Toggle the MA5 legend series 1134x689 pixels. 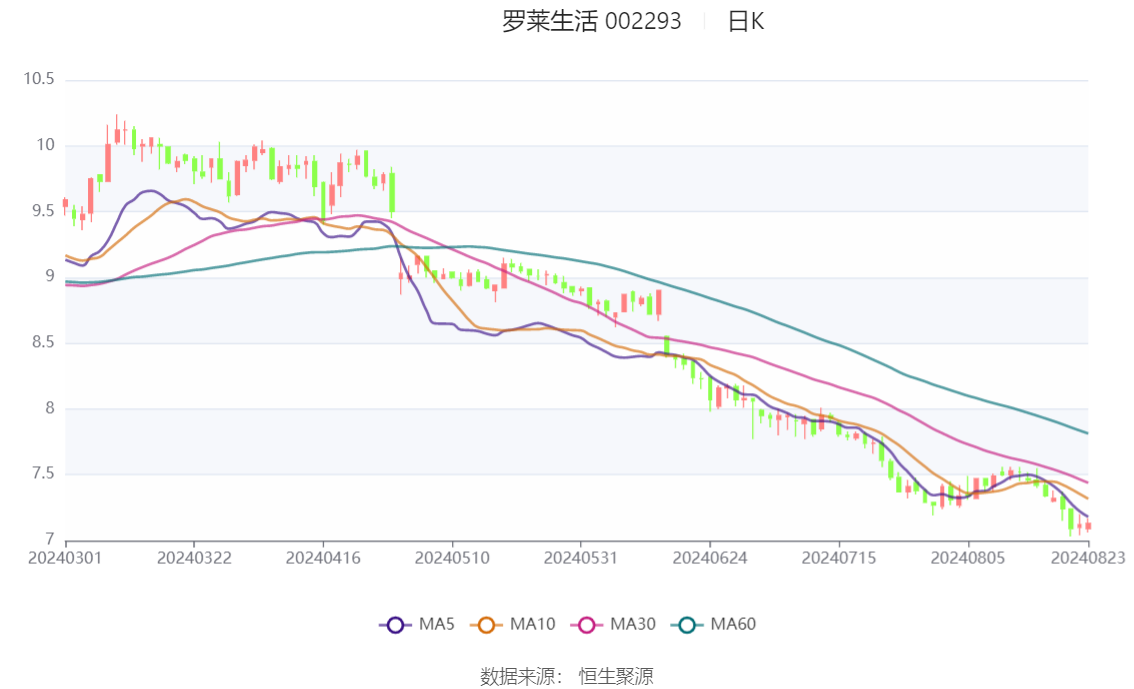coord(417,625)
